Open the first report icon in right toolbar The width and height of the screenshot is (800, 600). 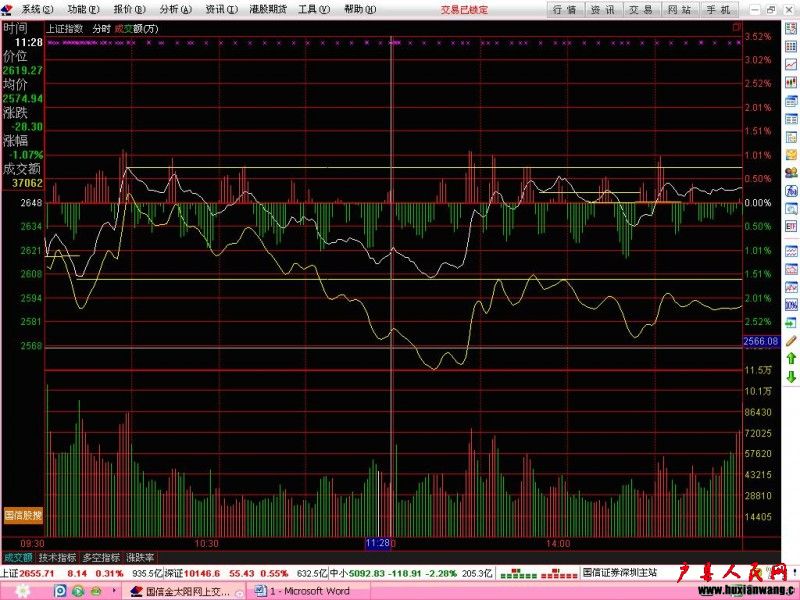coord(791,30)
